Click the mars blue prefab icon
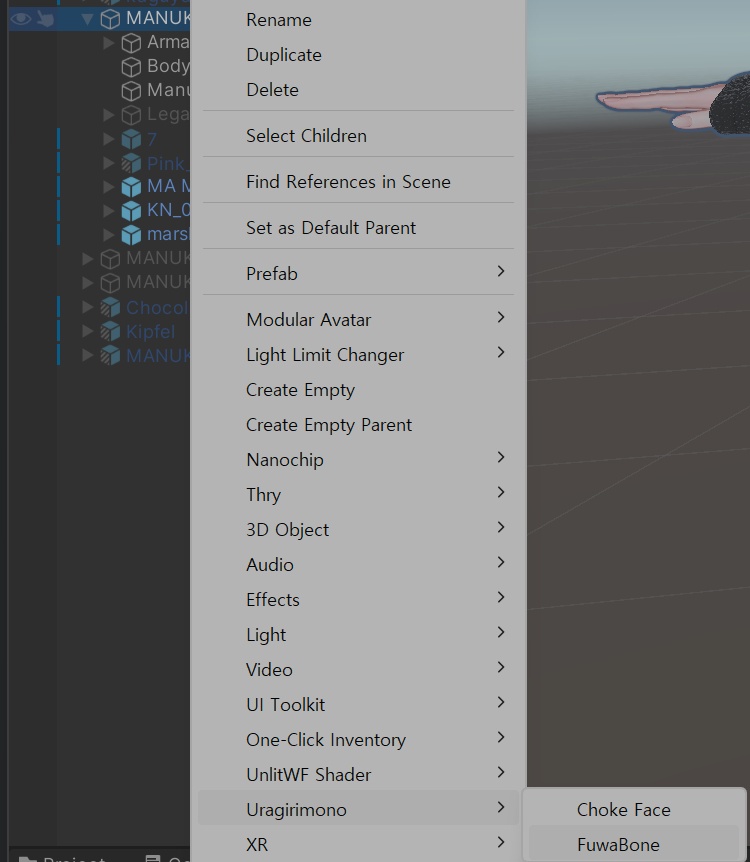 click(x=131, y=235)
